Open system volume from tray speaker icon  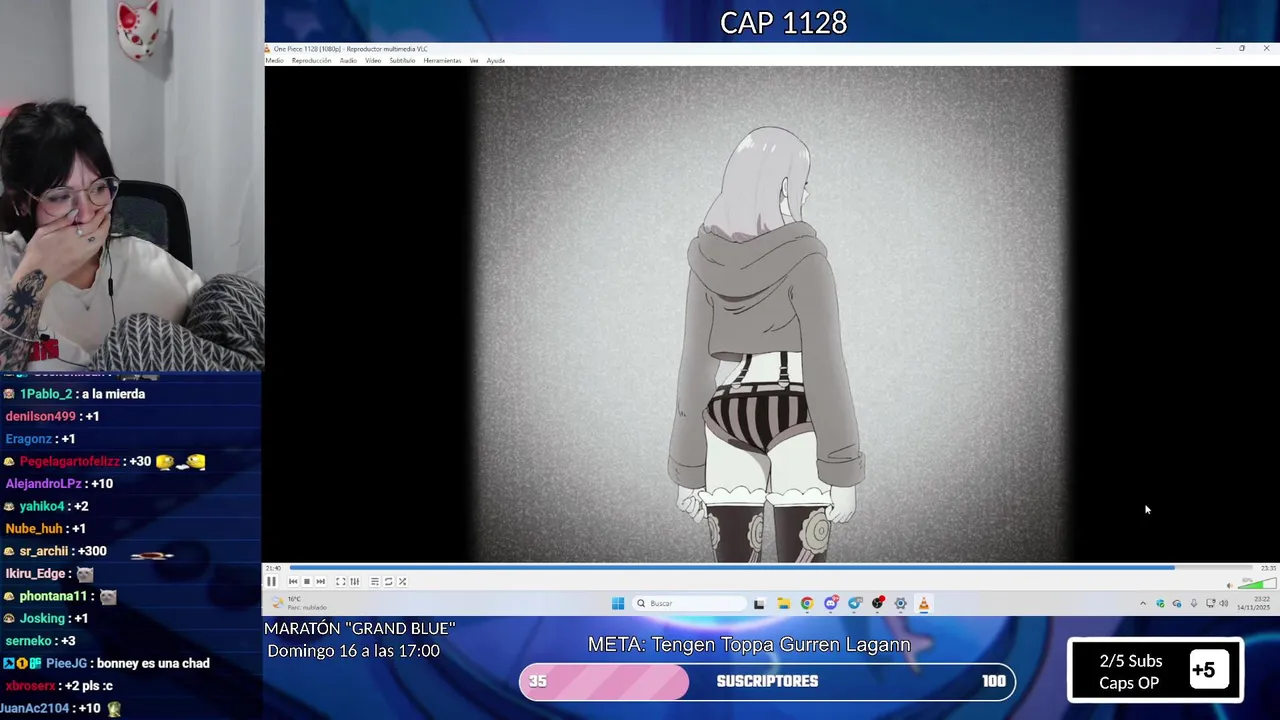(1224, 603)
